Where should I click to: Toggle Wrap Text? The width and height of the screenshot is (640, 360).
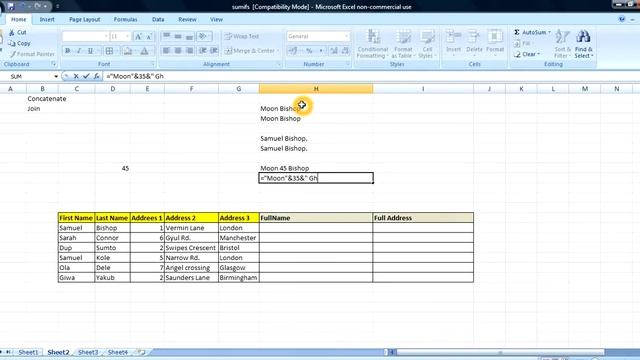(242, 36)
